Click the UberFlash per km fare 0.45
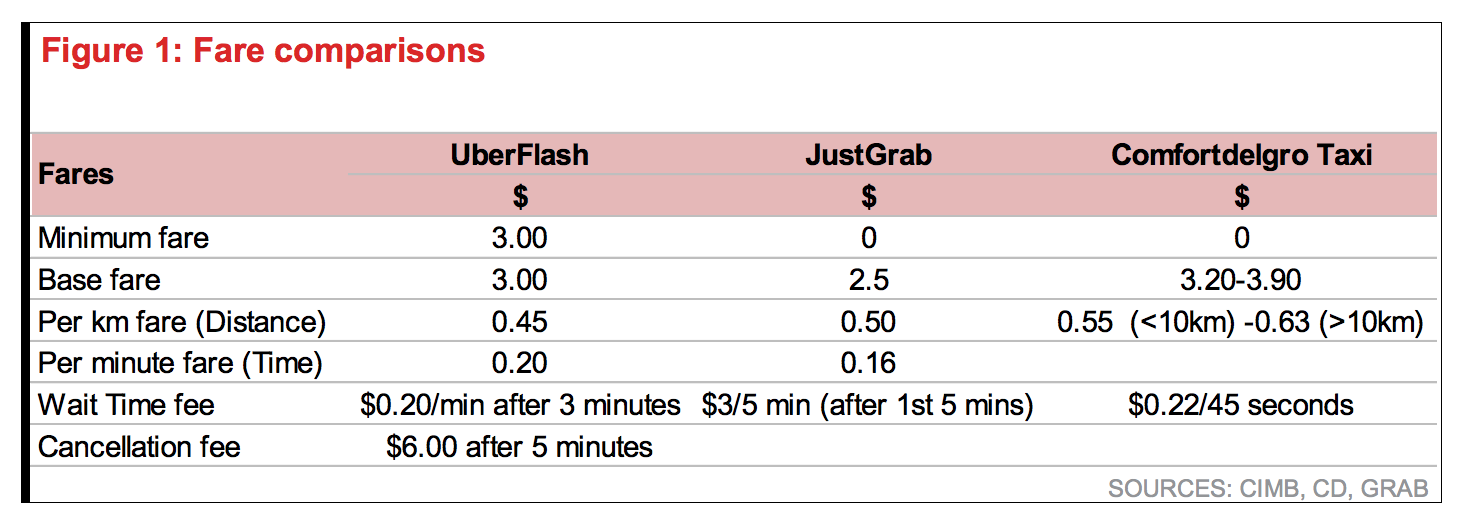 click(519, 322)
